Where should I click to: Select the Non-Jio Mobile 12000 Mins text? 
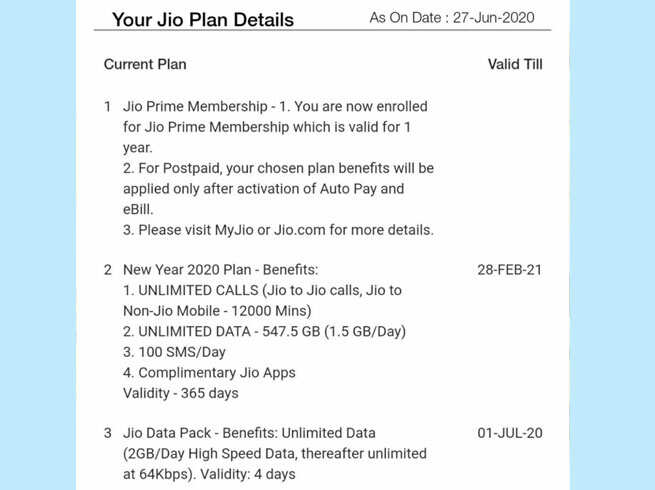[217, 311]
